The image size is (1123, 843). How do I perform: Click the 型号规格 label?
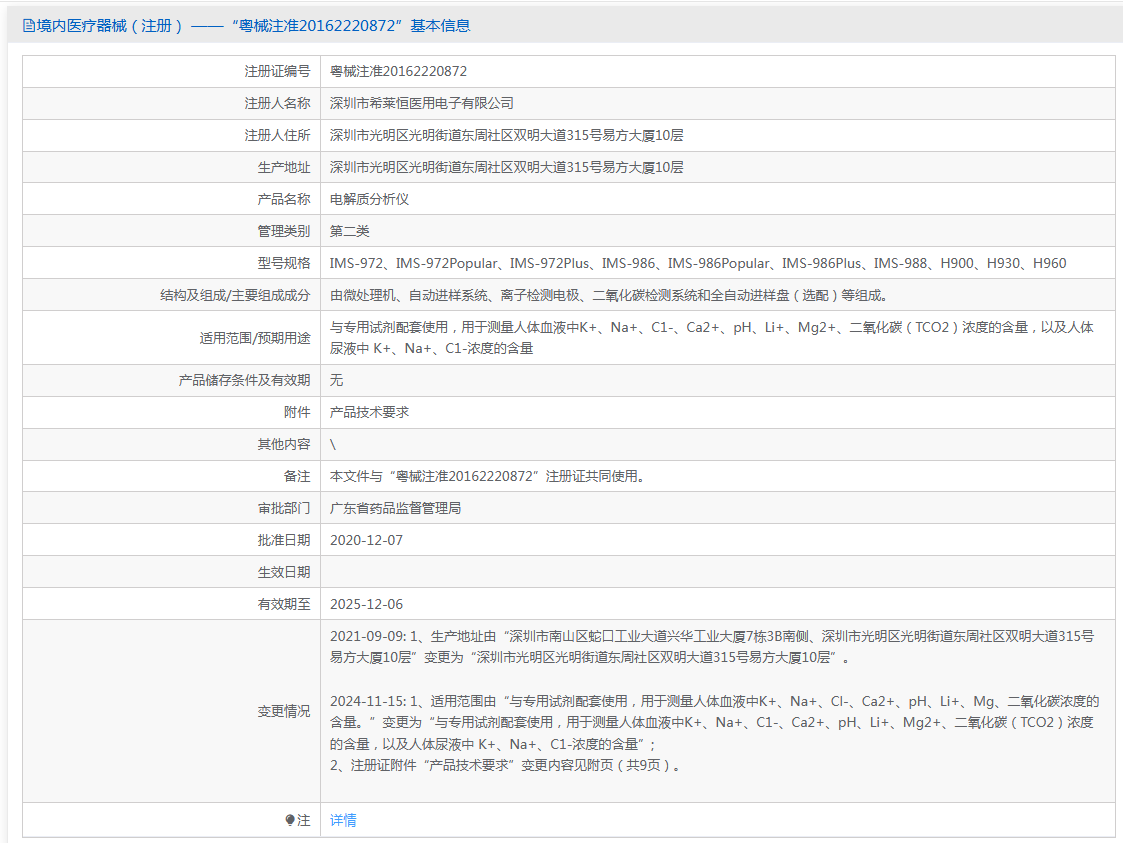284,264
